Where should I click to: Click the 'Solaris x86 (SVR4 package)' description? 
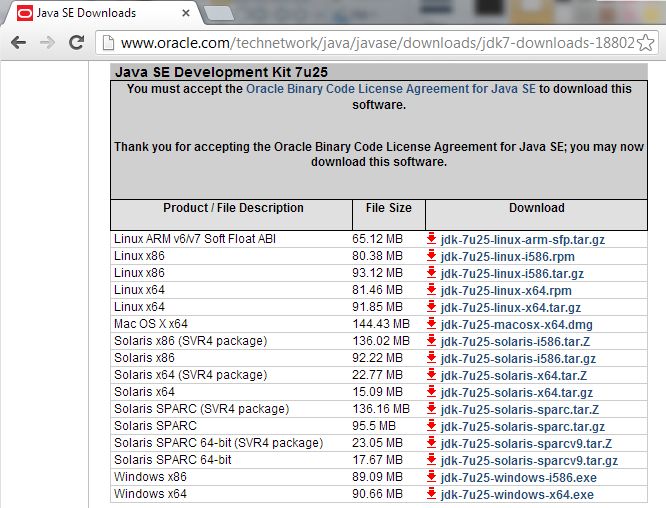pyautogui.click(x=190, y=341)
